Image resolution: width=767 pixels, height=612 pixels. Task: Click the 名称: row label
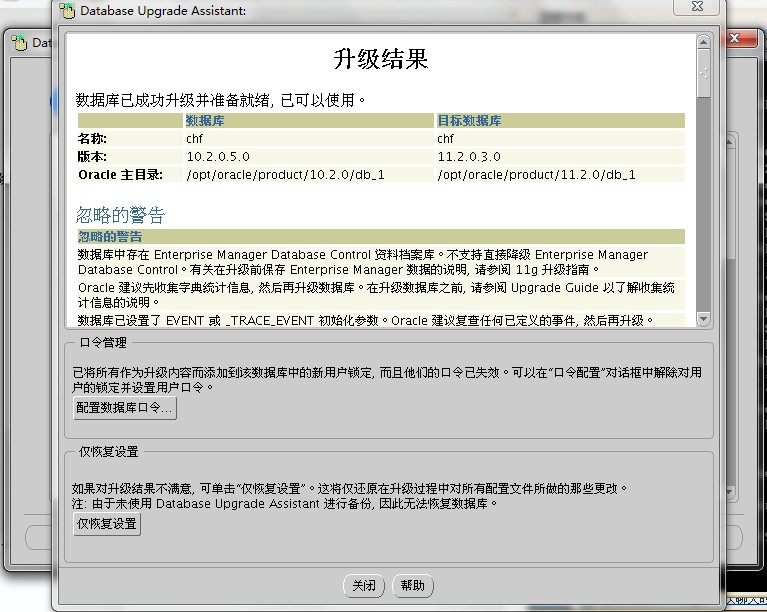(92, 138)
